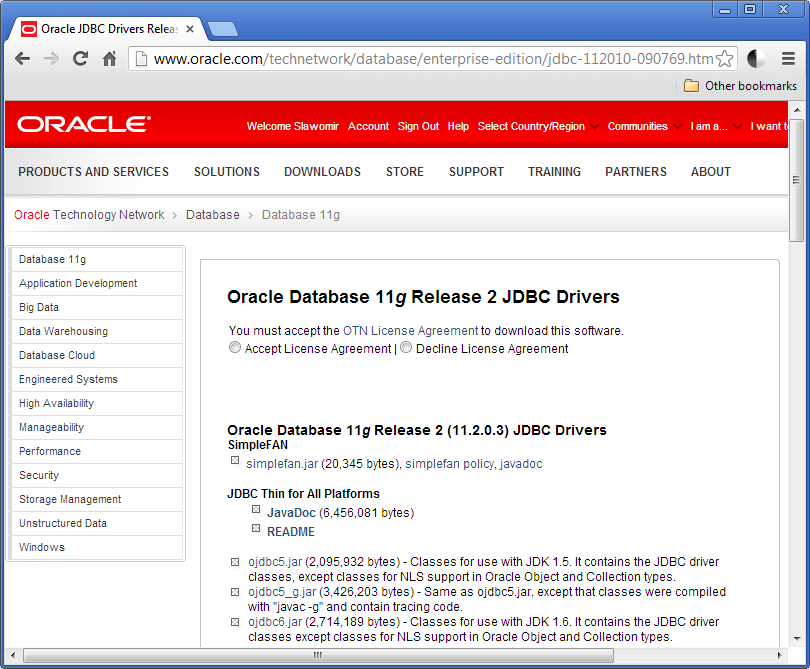Select High Availability in sidebar
Screen dimensions: 810x669
tap(97, 403)
